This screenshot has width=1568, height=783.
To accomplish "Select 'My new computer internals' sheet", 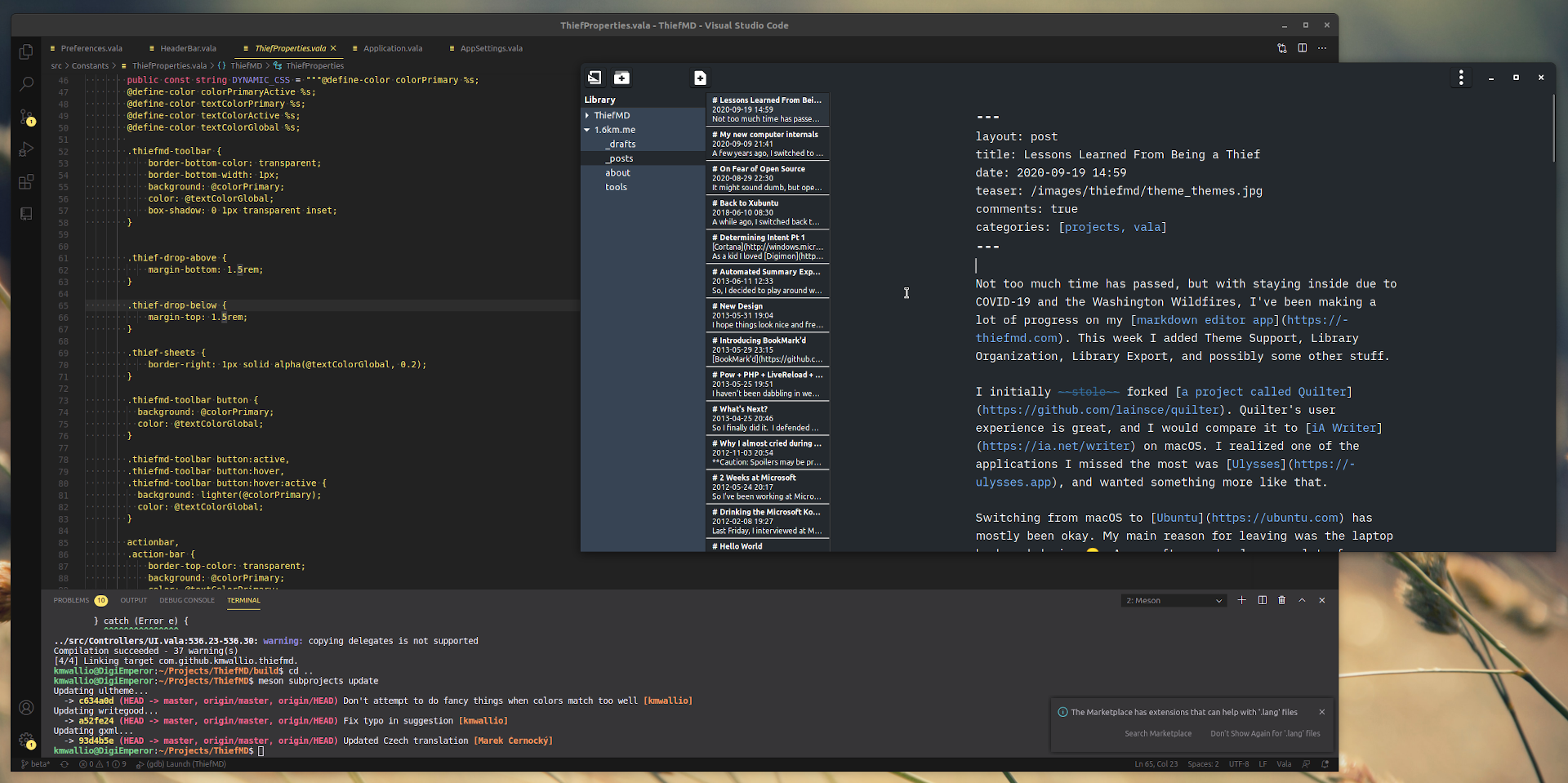I will coord(768,143).
